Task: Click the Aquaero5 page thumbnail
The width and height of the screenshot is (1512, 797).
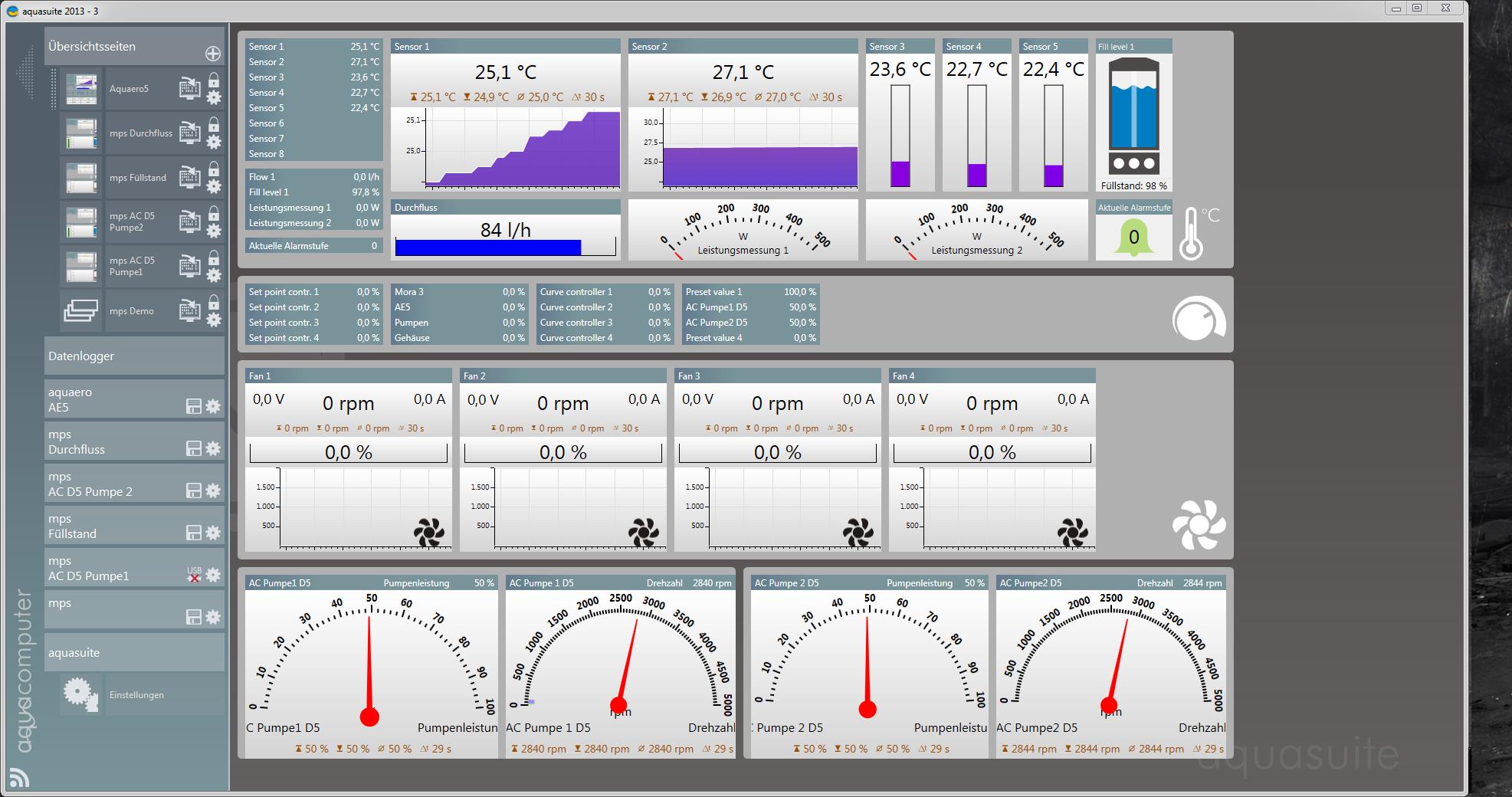Action: (x=81, y=89)
